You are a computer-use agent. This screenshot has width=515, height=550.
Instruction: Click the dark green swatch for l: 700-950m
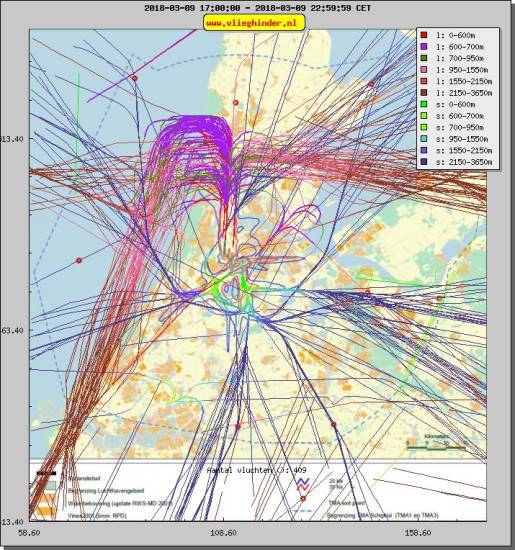[424, 58]
